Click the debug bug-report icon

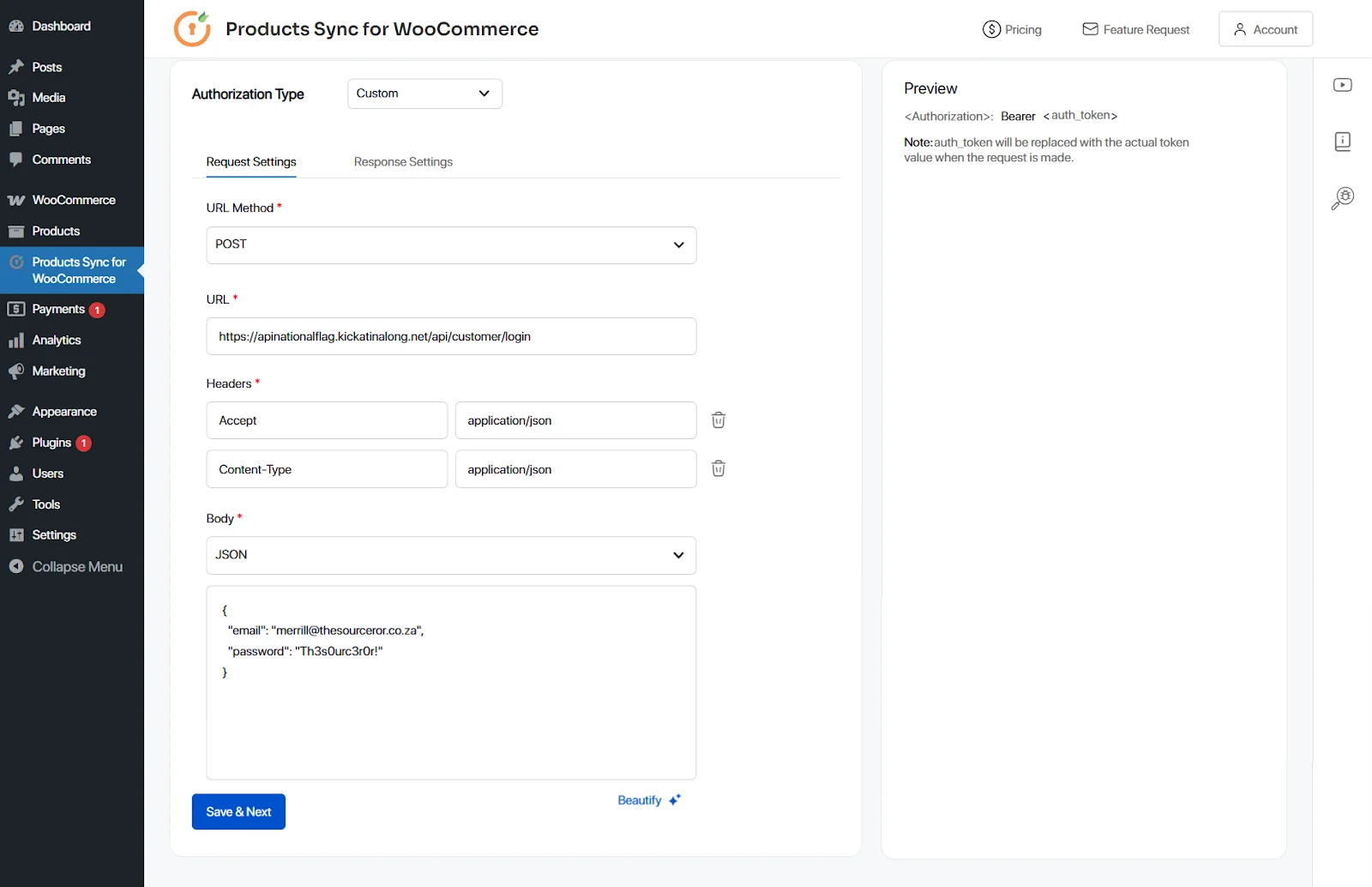1342,196
